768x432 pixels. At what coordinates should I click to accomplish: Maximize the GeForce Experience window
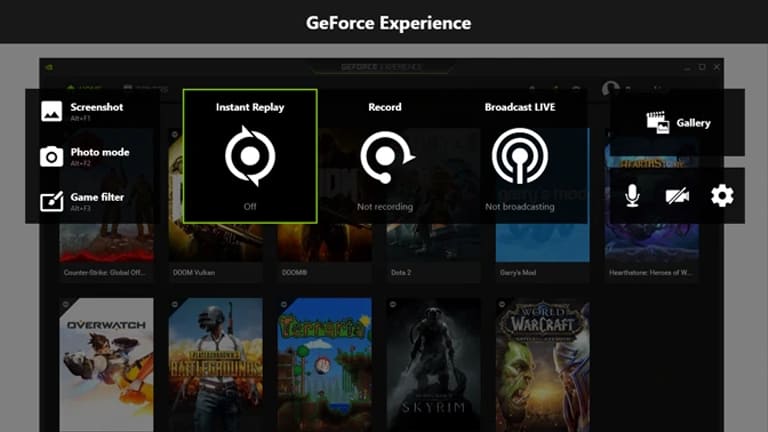[702, 67]
